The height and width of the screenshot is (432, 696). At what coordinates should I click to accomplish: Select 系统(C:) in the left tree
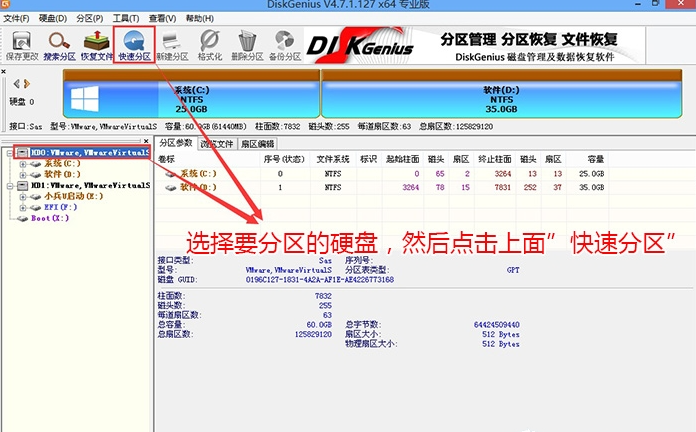[62, 163]
